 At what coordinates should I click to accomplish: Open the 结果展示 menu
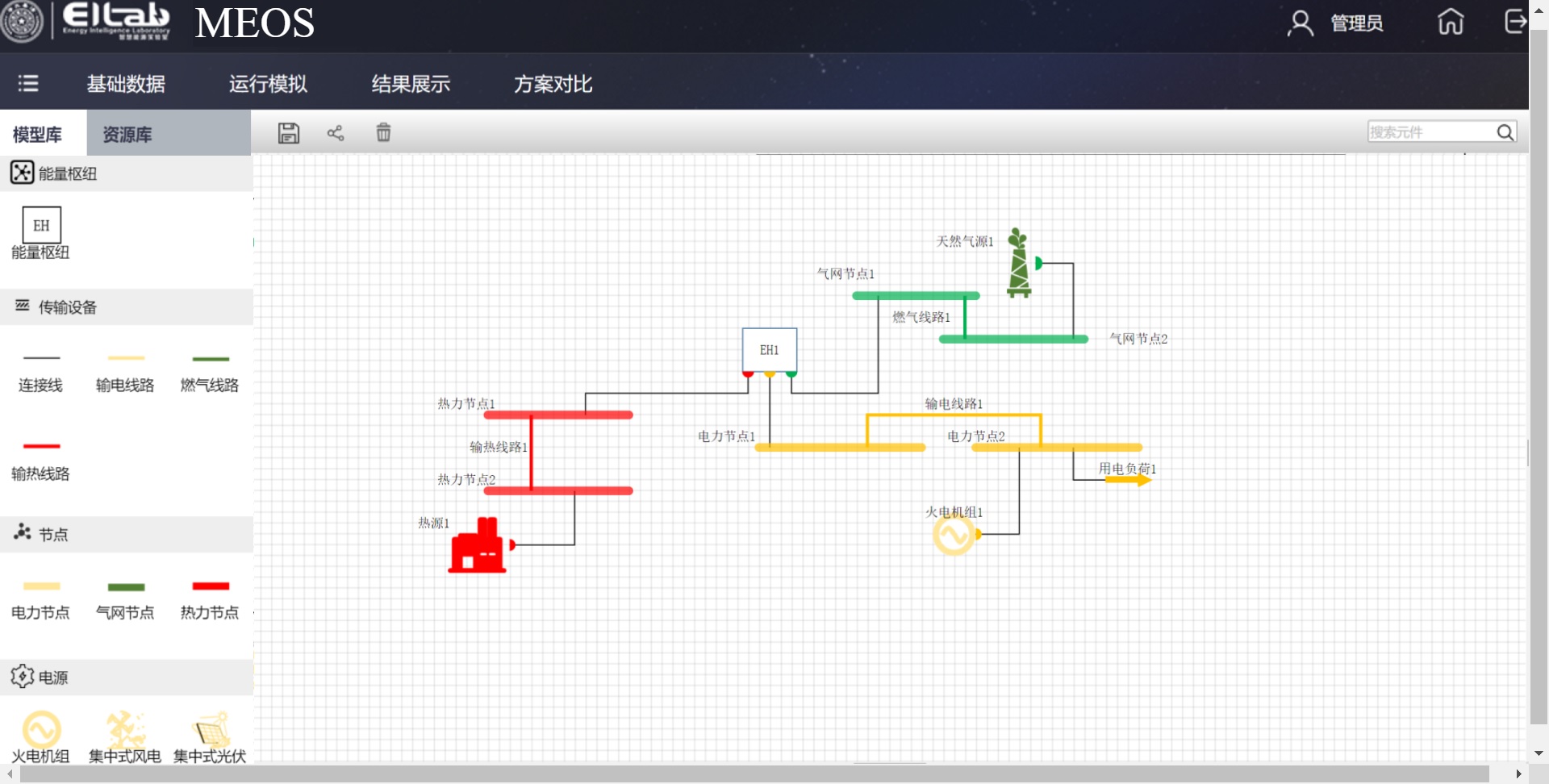[411, 84]
